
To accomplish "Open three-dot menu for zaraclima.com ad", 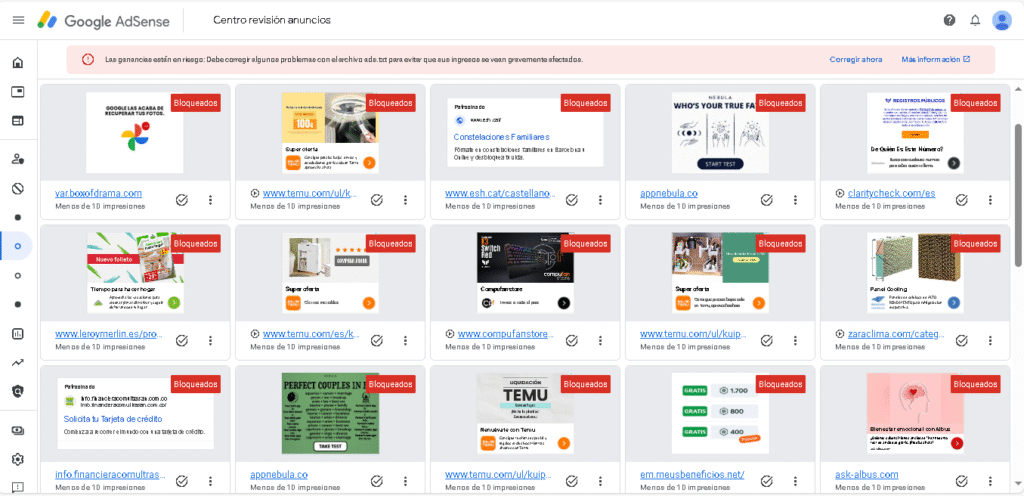I will pos(989,340).
